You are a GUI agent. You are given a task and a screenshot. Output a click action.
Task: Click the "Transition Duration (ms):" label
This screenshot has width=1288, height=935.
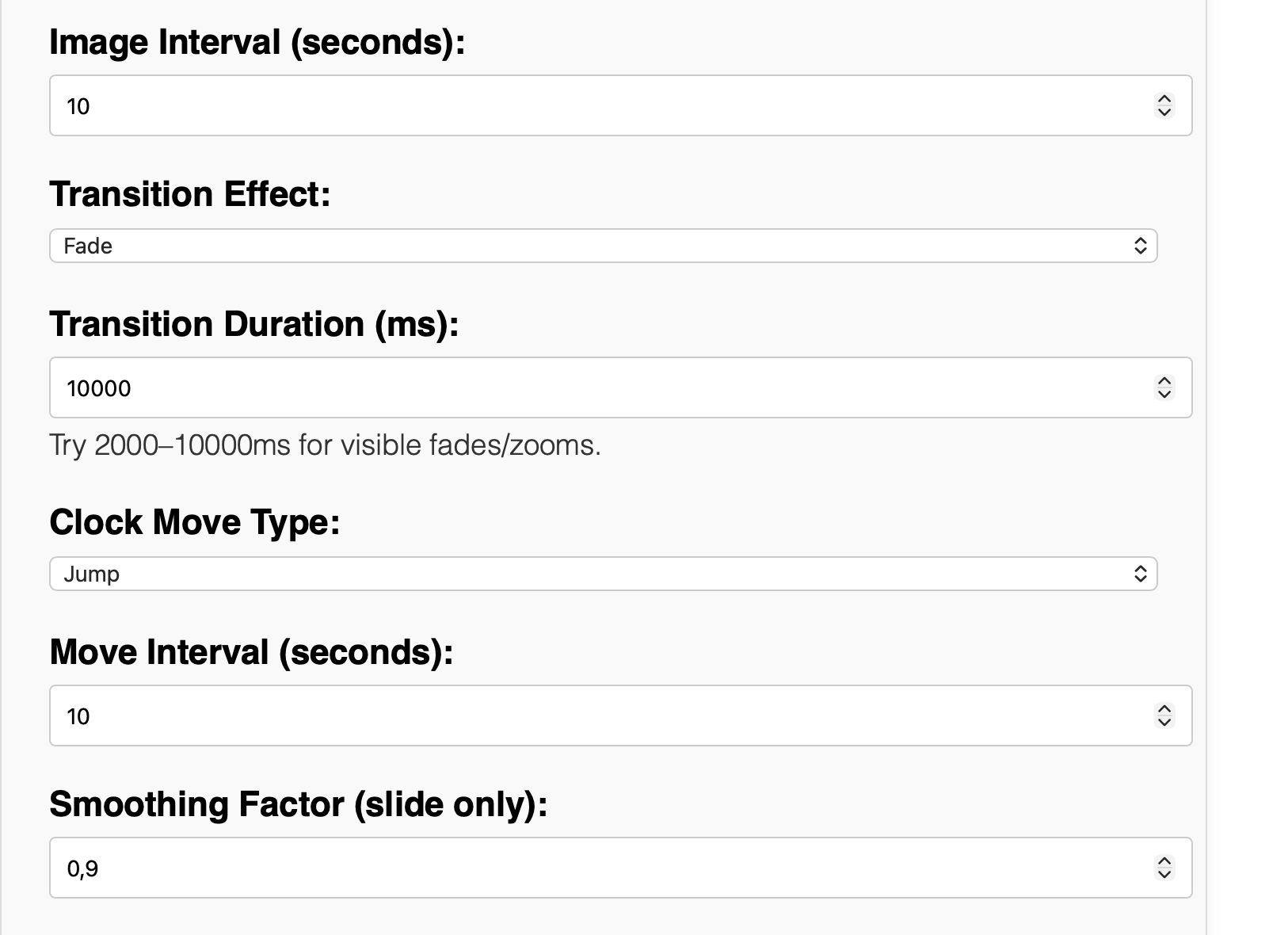(253, 324)
